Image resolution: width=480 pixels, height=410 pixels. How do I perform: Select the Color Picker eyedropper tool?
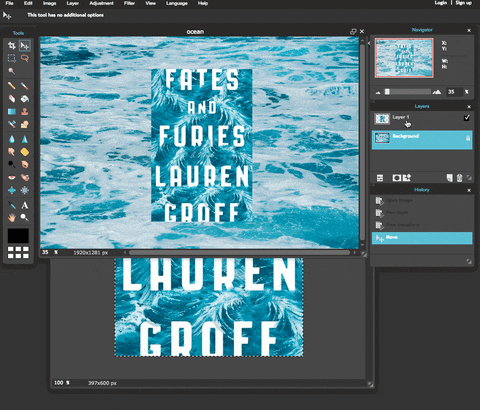(x=12, y=205)
